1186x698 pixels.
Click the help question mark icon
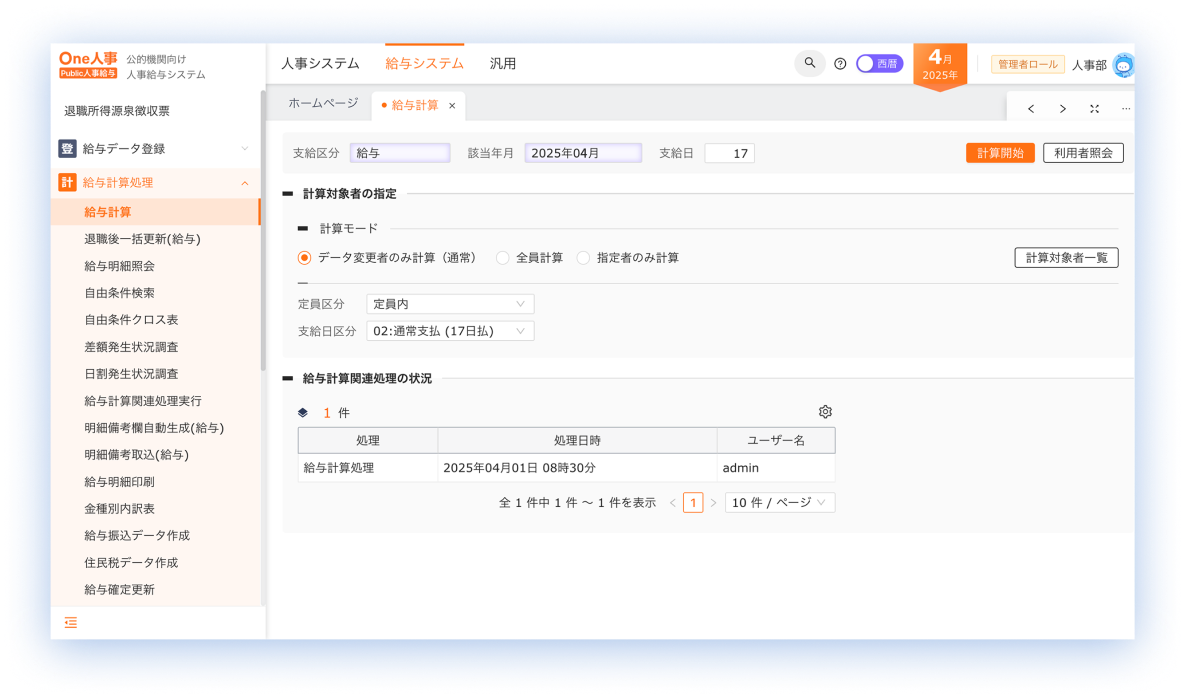click(840, 64)
